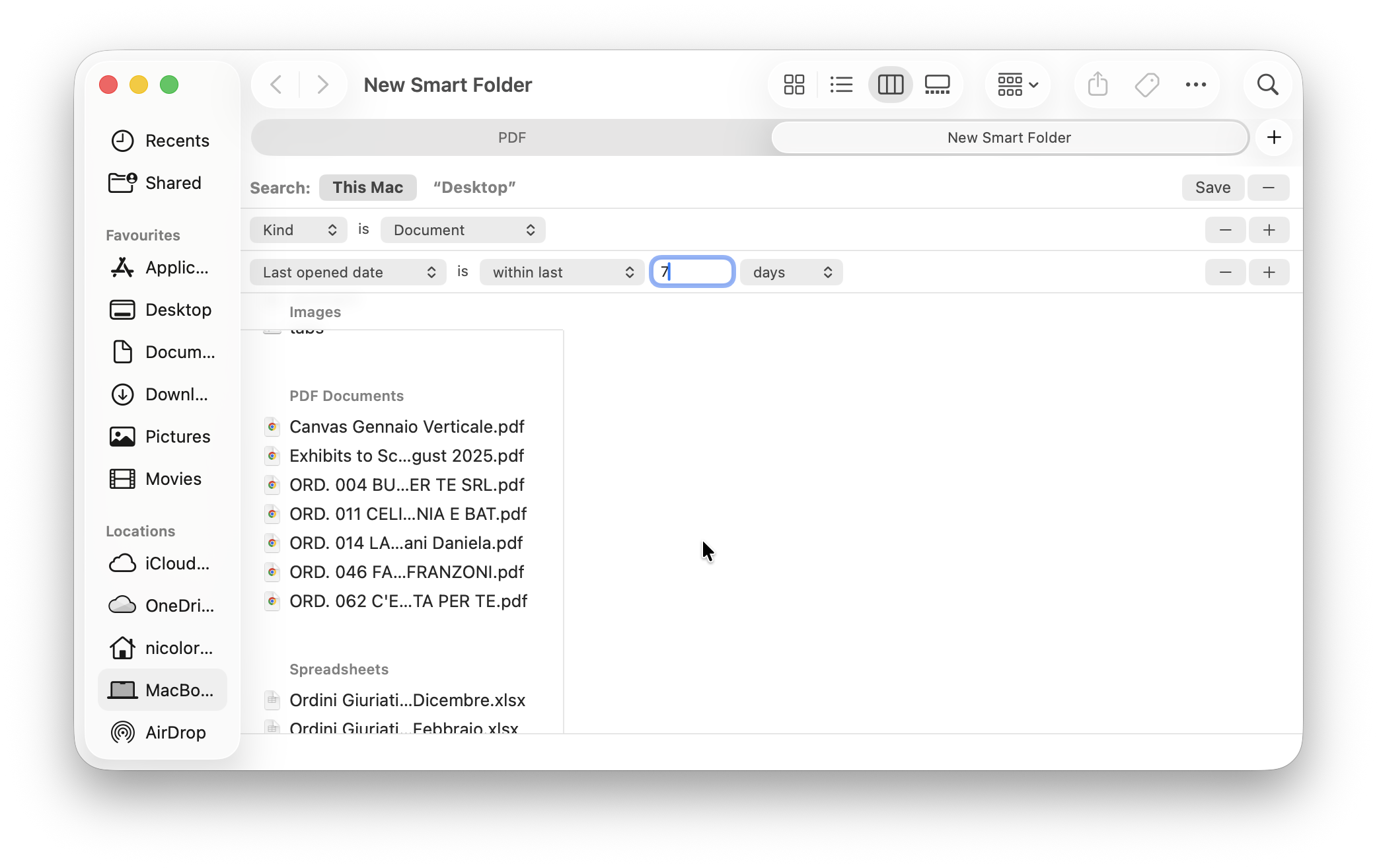Image resolution: width=1377 pixels, height=868 pixels.
Task: Open the Share menu
Action: tap(1098, 85)
